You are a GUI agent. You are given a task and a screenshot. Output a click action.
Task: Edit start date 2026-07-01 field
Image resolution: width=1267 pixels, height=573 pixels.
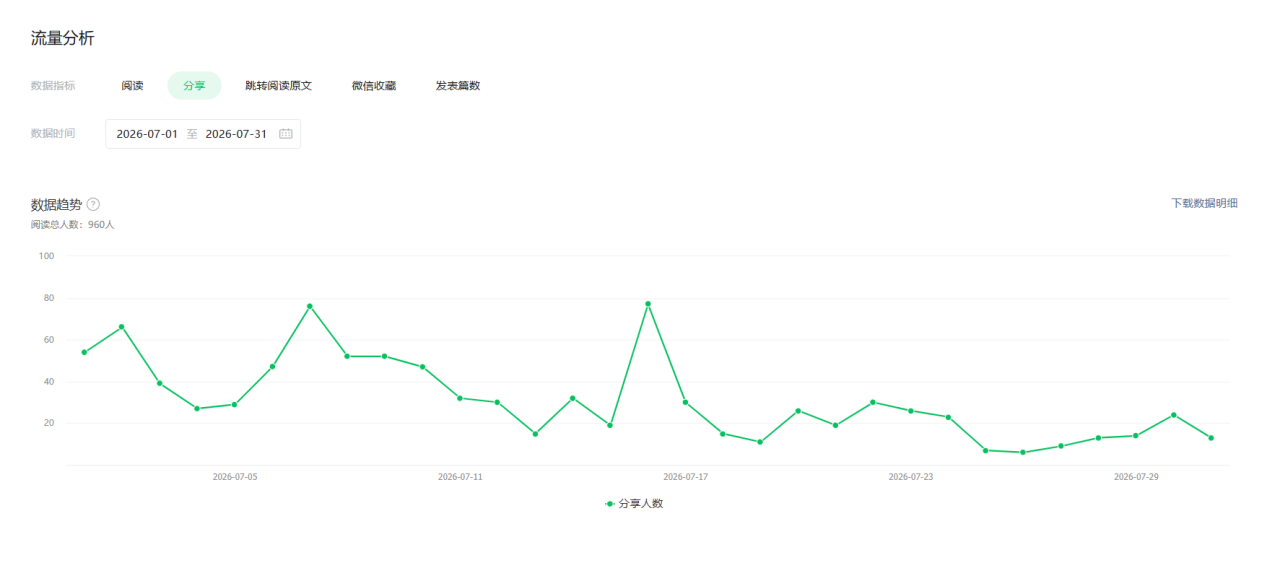[147, 134]
